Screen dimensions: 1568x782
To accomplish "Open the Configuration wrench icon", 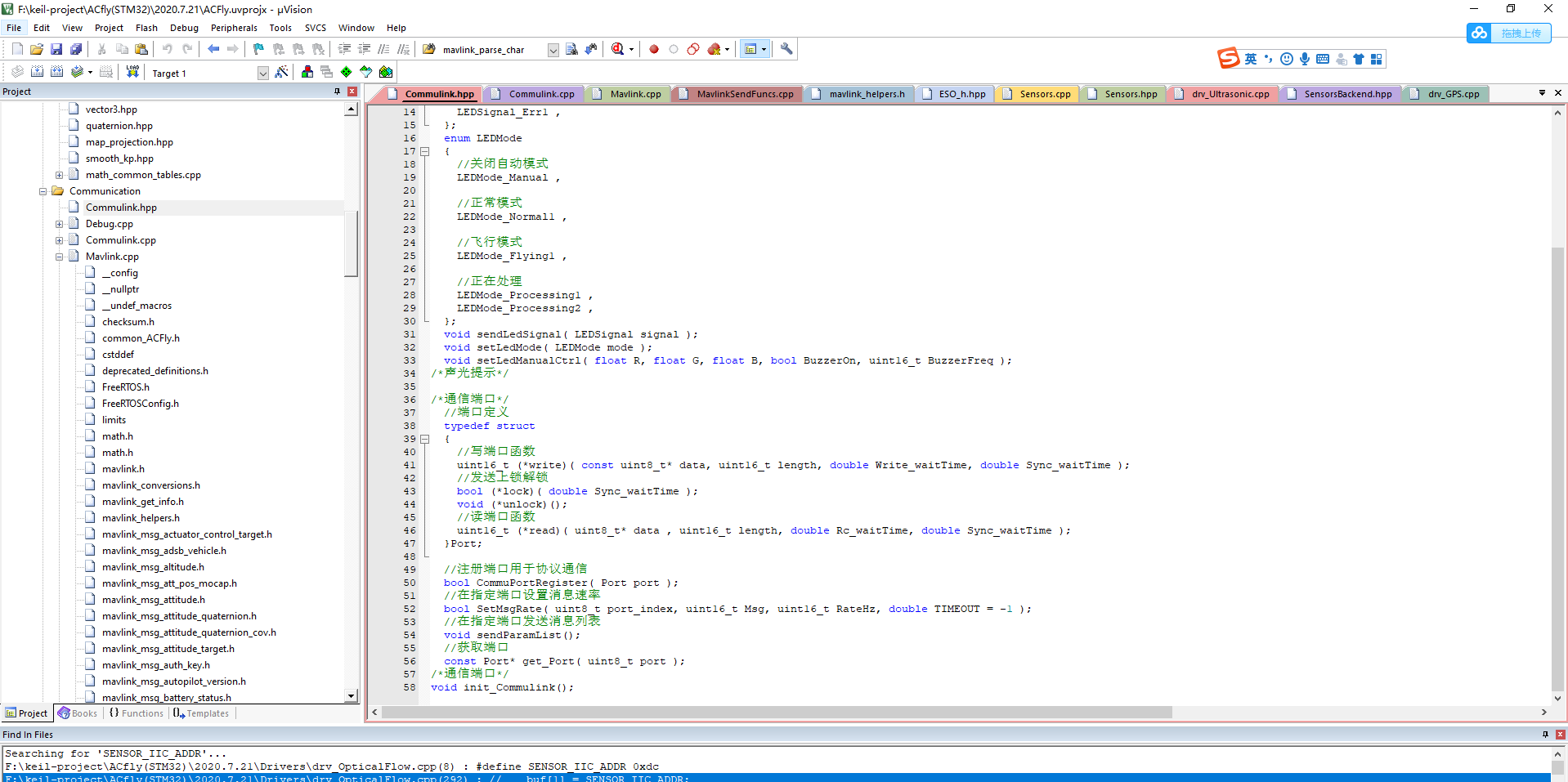I will point(786,49).
